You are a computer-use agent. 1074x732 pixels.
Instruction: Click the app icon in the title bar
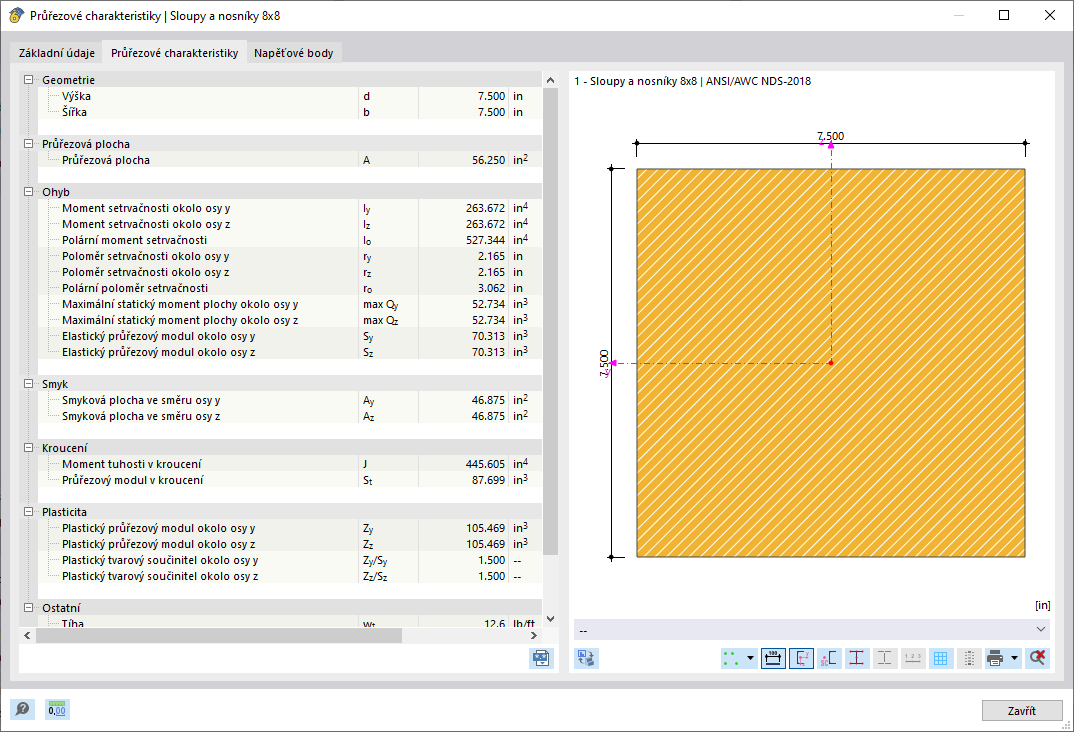tap(16, 15)
